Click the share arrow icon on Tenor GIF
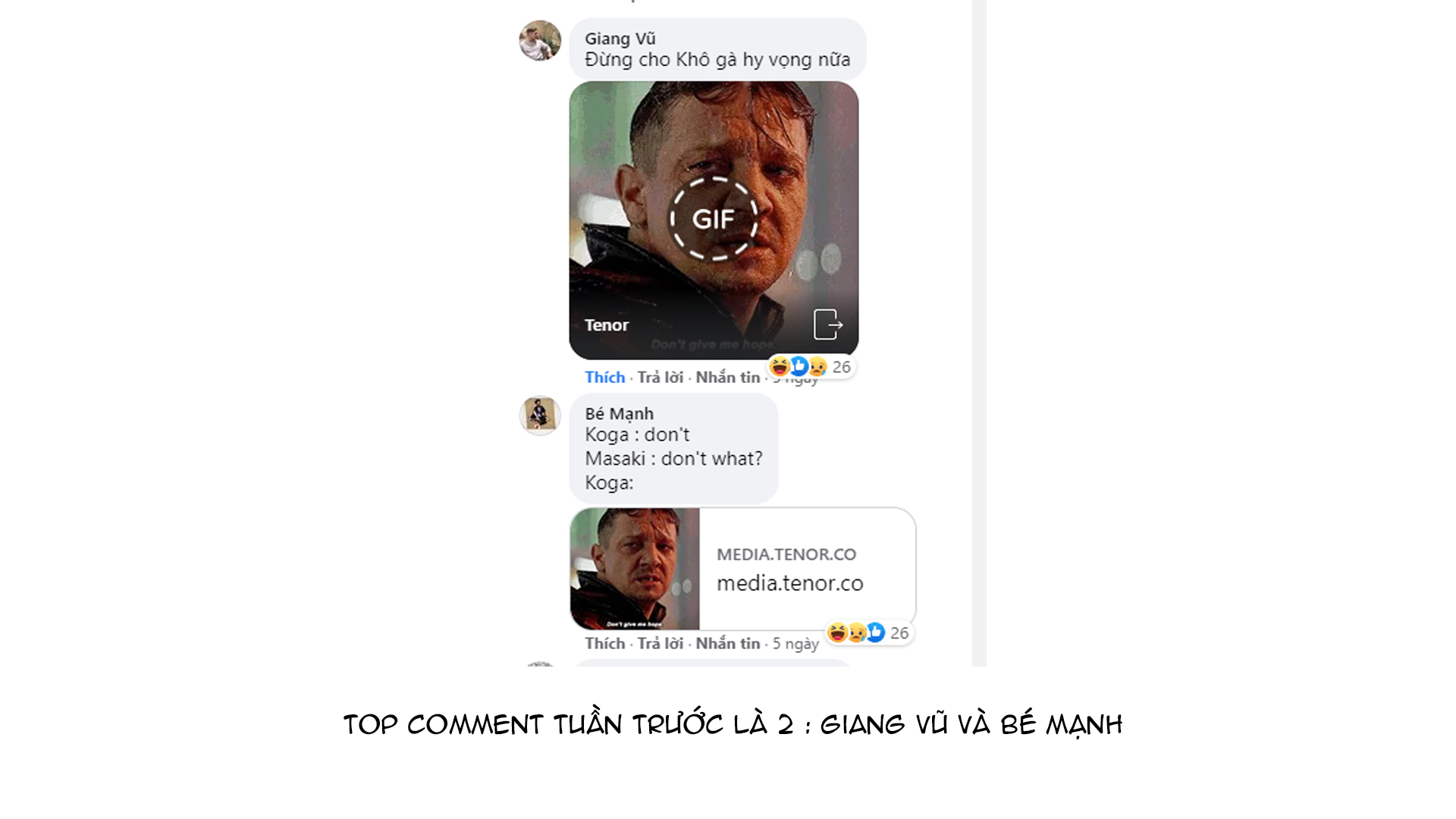 coord(827,325)
